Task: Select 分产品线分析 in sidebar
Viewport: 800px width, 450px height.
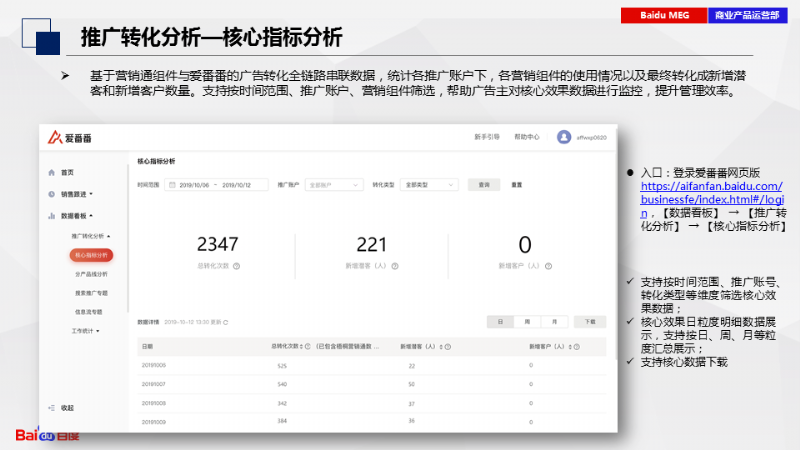Action: [x=91, y=273]
